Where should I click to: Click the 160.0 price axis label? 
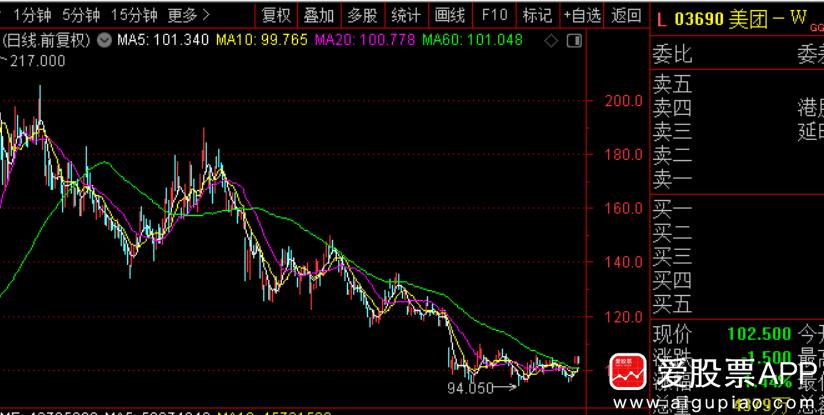tap(623, 208)
